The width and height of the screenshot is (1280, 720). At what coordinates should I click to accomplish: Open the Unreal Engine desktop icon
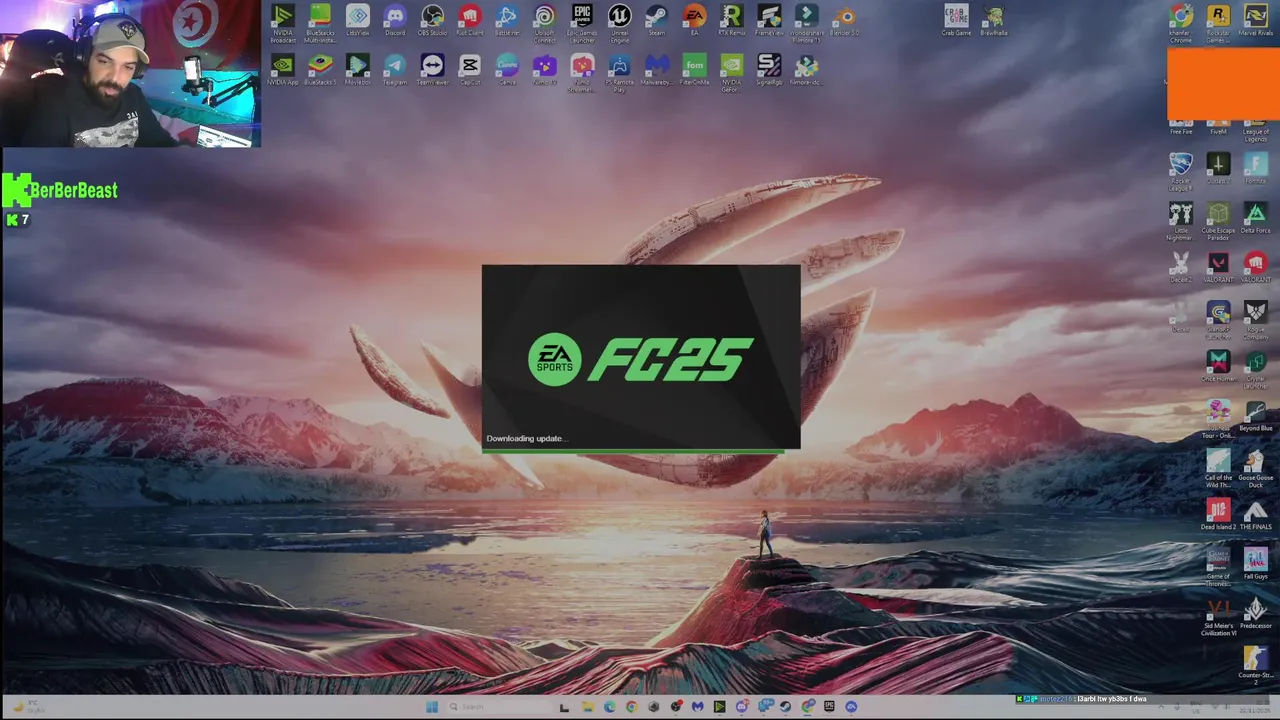(x=619, y=23)
